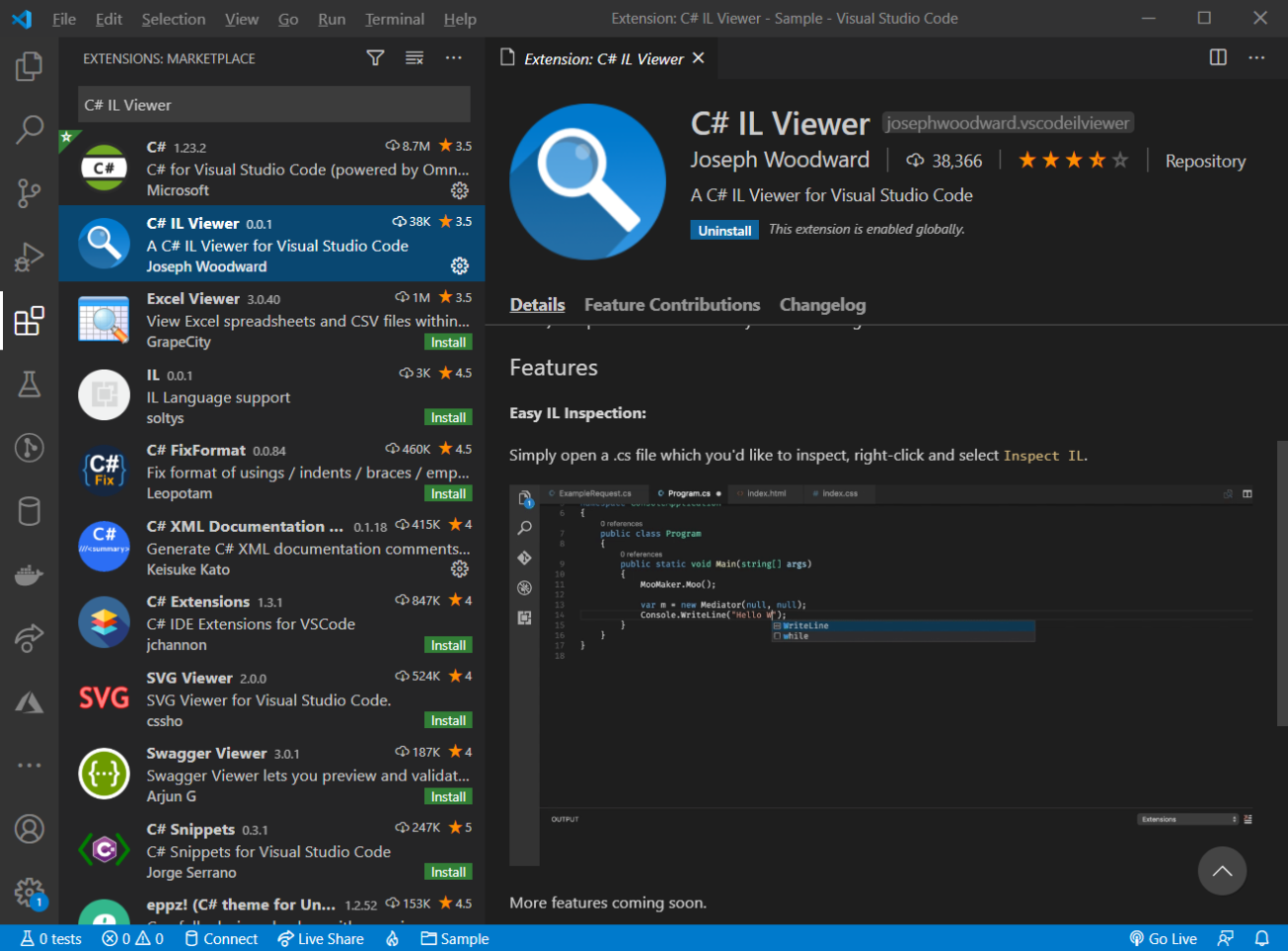Clear extensions search results
The image size is (1288, 951).
[x=414, y=58]
